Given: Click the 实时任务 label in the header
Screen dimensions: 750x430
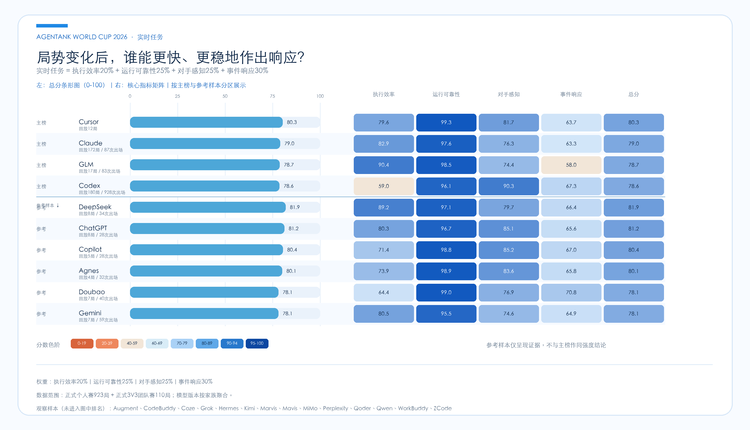Looking at the screenshot, I should click(150, 37).
